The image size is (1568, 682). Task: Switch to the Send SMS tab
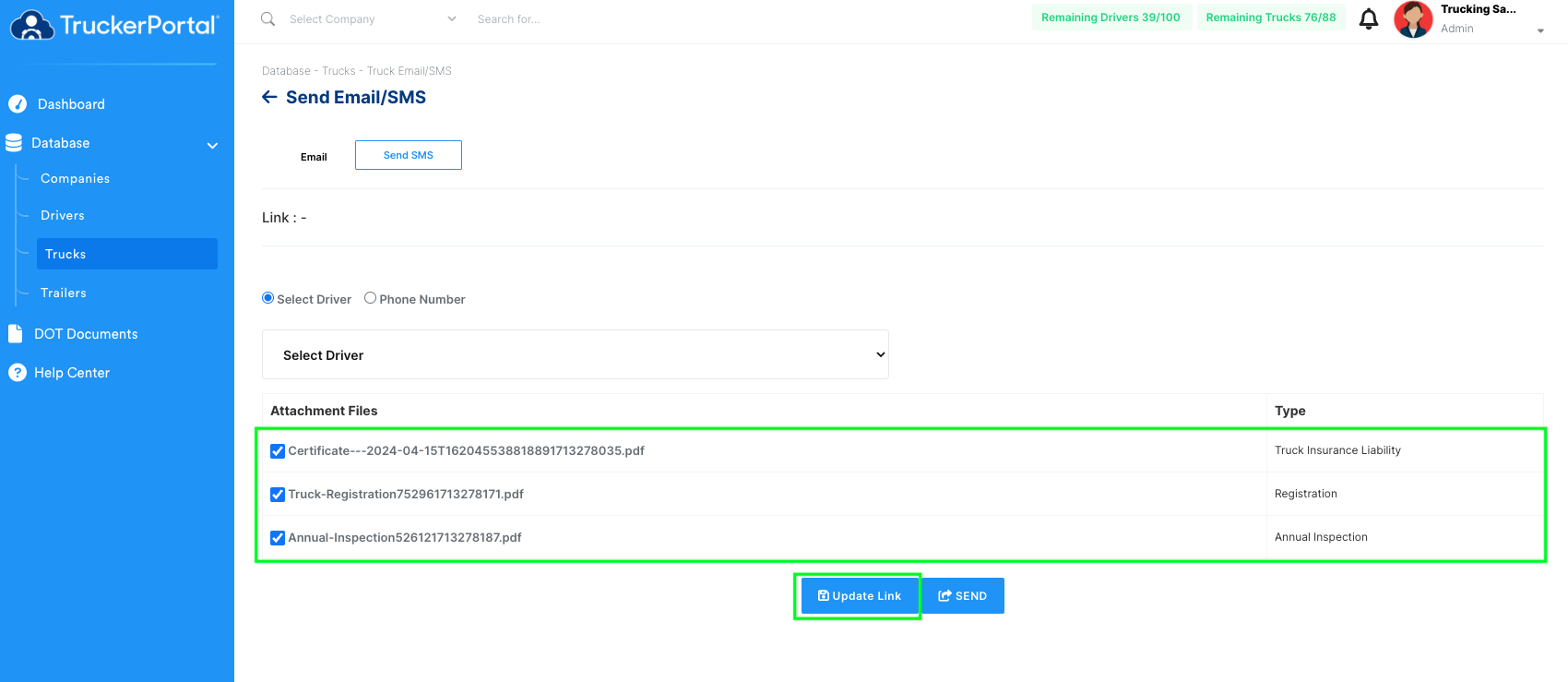[409, 155]
